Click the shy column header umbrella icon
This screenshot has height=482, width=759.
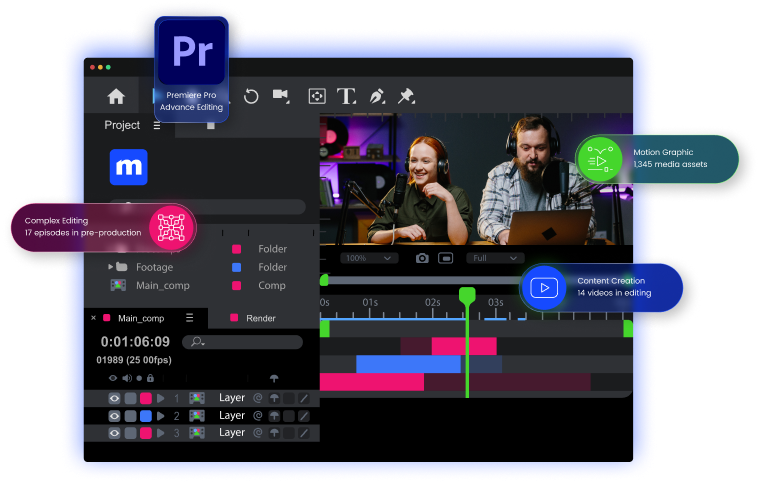[274, 378]
